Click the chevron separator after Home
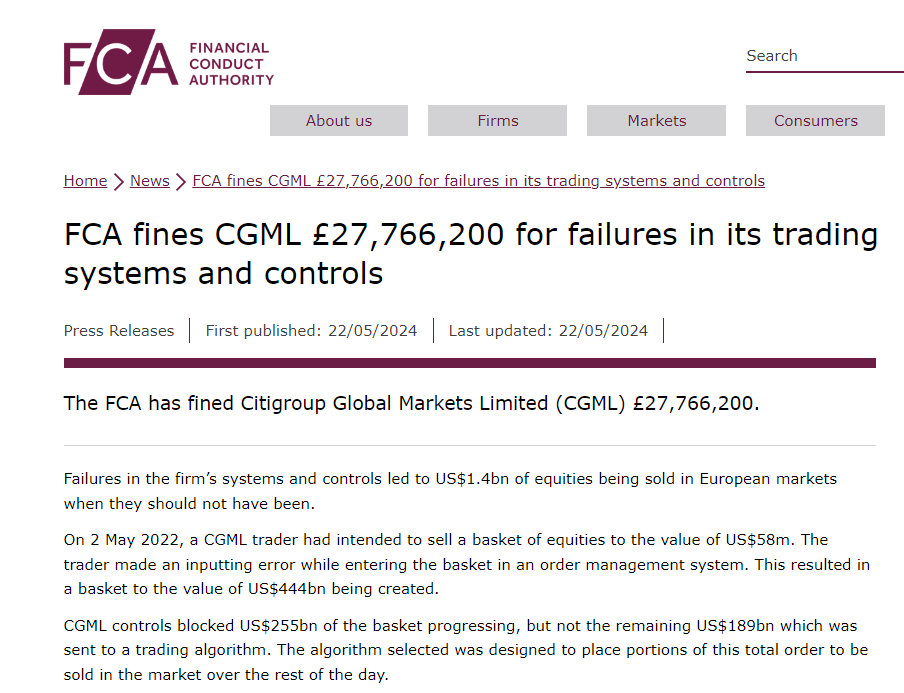904x693 pixels. click(118, 182)
